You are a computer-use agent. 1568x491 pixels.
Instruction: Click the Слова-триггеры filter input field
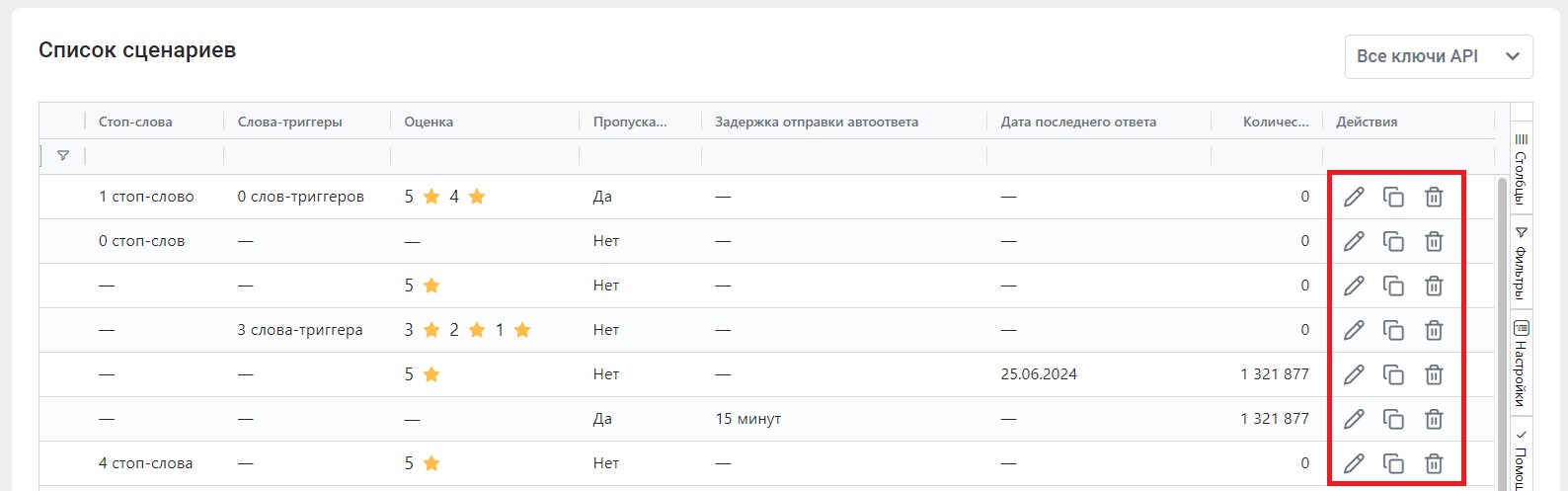coord(307,156)
